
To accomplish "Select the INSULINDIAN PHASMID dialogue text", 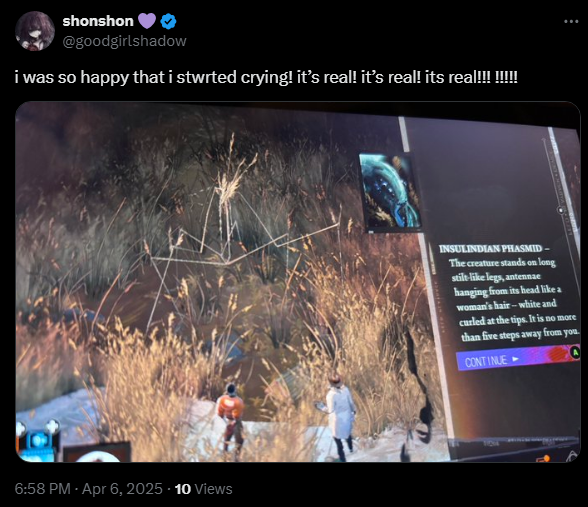I will pos(508,292).
